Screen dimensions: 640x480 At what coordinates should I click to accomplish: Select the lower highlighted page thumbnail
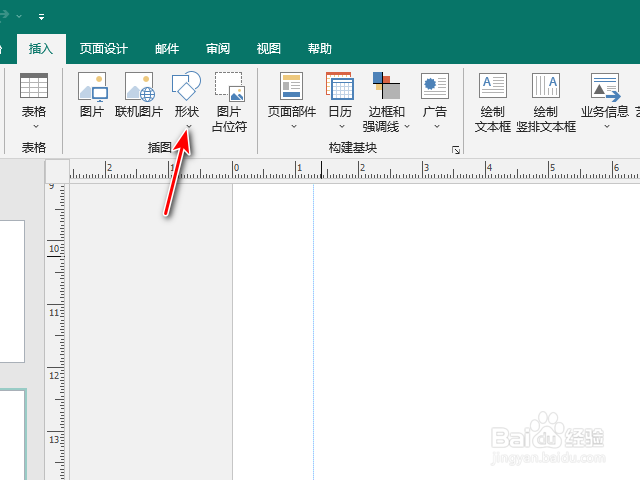[13, 434]
